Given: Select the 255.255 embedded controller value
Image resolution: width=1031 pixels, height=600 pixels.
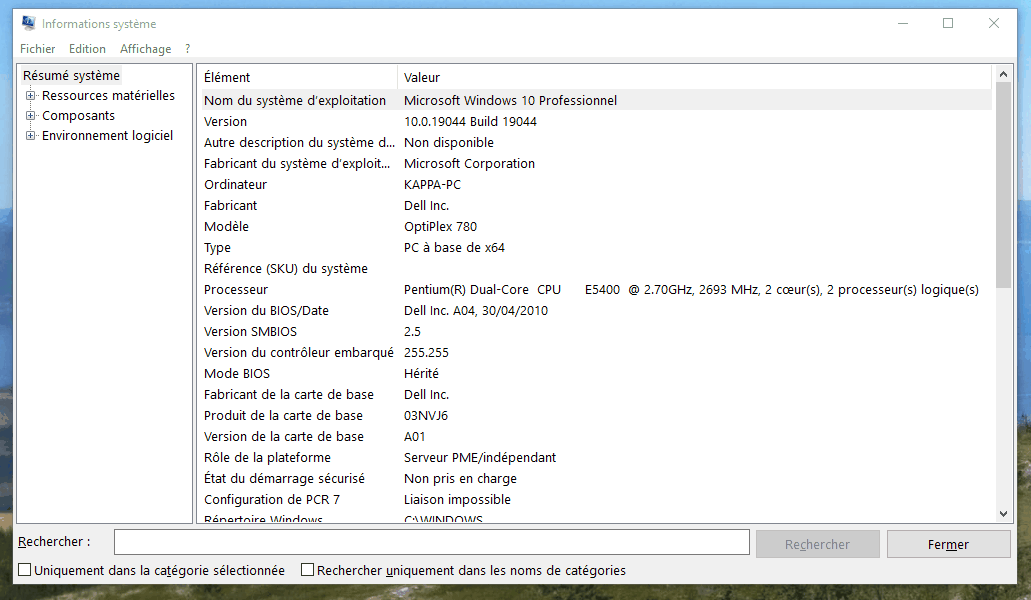Looking at the screenshot, I should click(x=426, y=353).
